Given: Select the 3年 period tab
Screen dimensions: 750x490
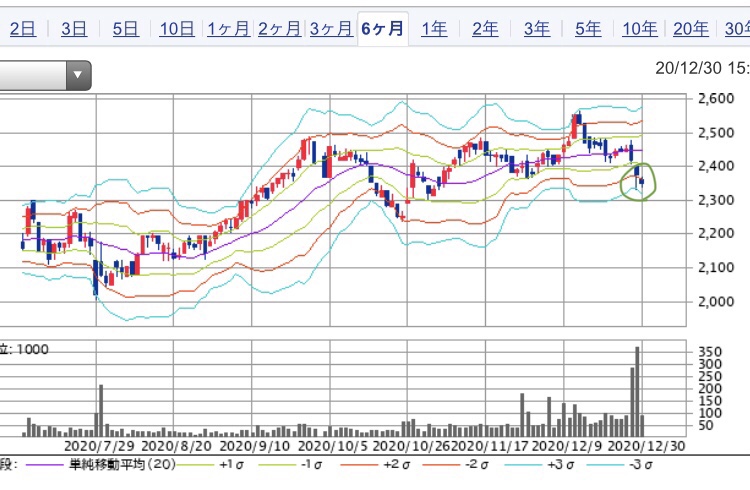Looking at the screenshot, I should (537, 28).
